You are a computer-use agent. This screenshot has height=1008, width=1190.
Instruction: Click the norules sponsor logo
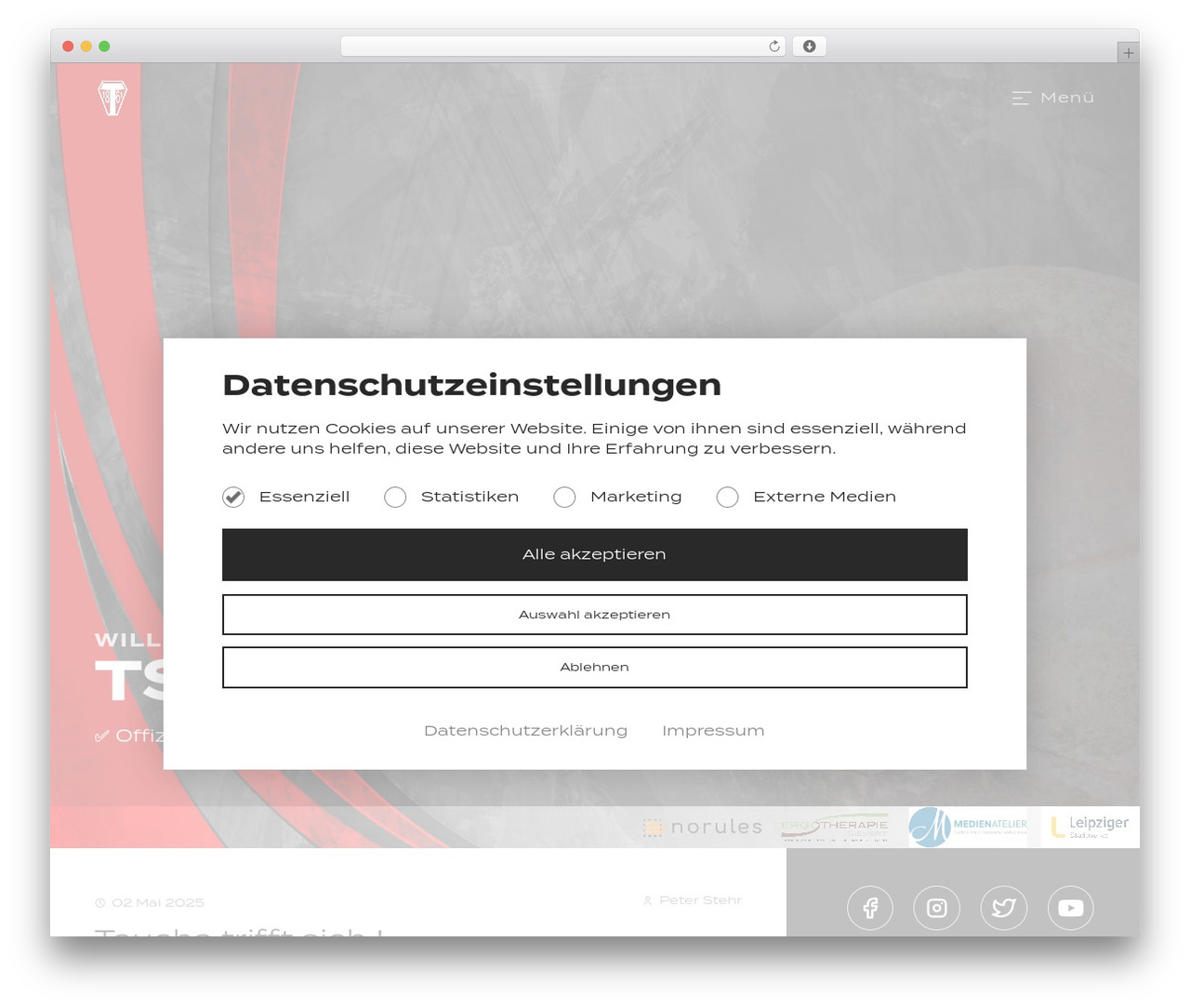click(x=703, y=827)
